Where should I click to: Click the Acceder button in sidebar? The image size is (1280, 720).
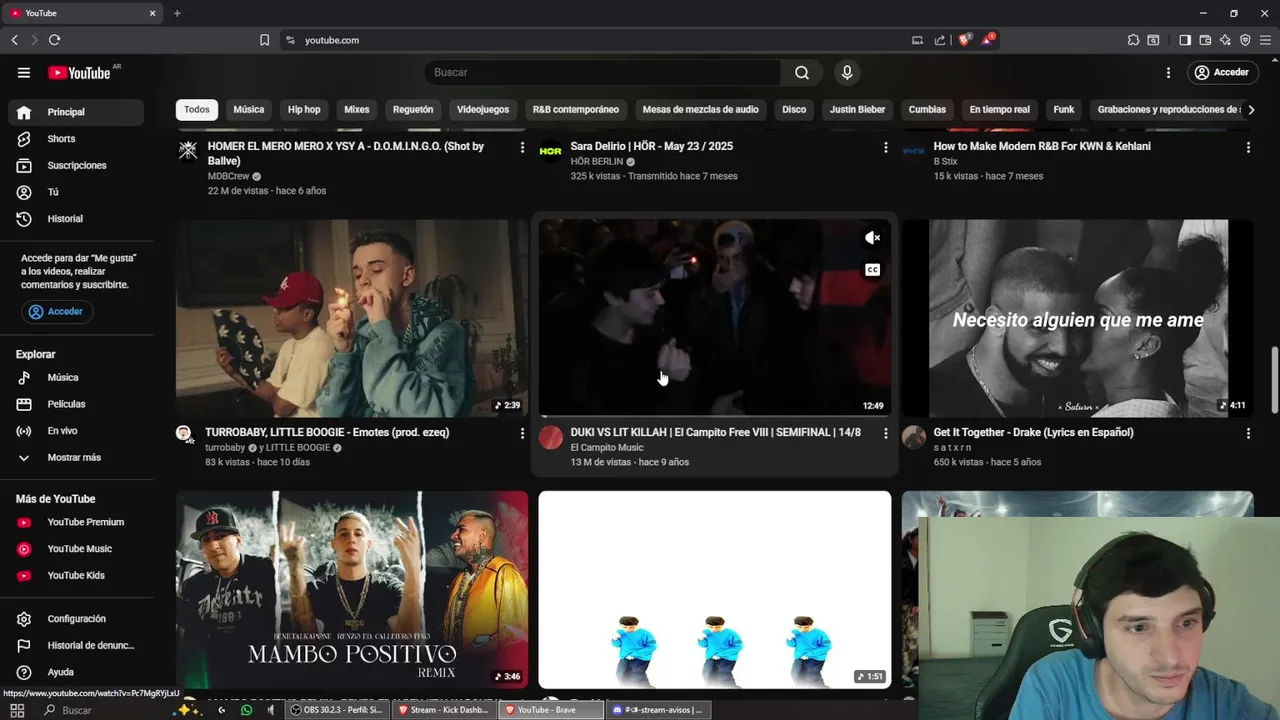pyautogui.click(x=56, y=312)
